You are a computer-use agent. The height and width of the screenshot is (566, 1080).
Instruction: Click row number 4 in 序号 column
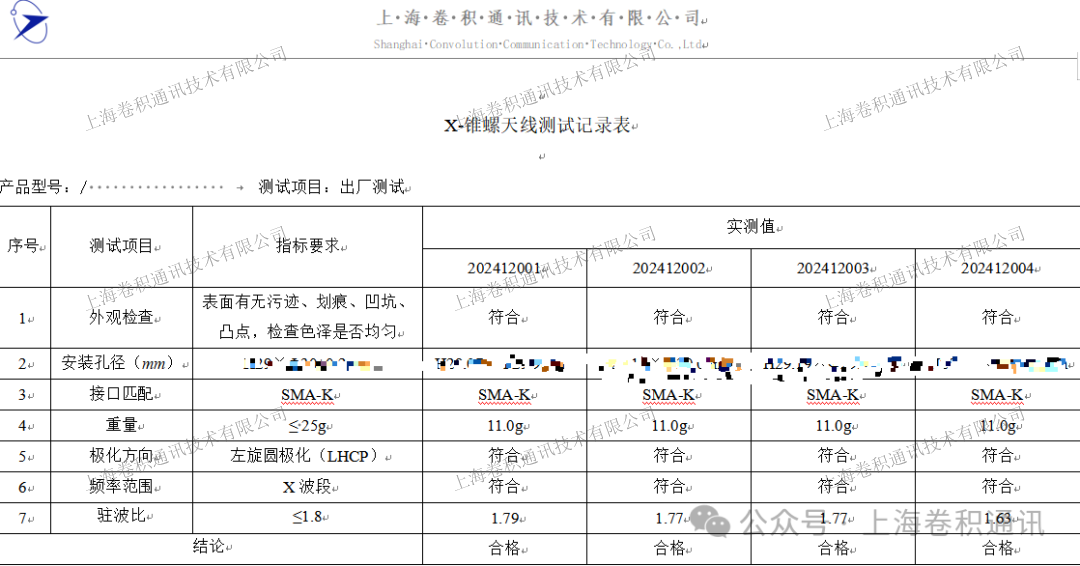tap(23, 426)
